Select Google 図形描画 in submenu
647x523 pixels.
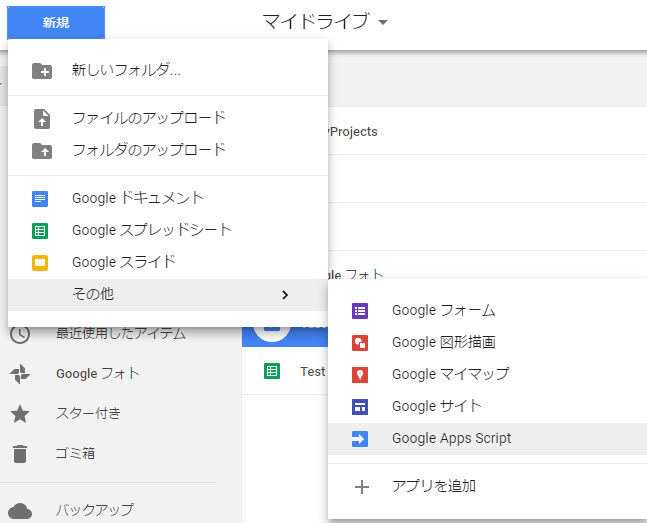coord(487,342)
